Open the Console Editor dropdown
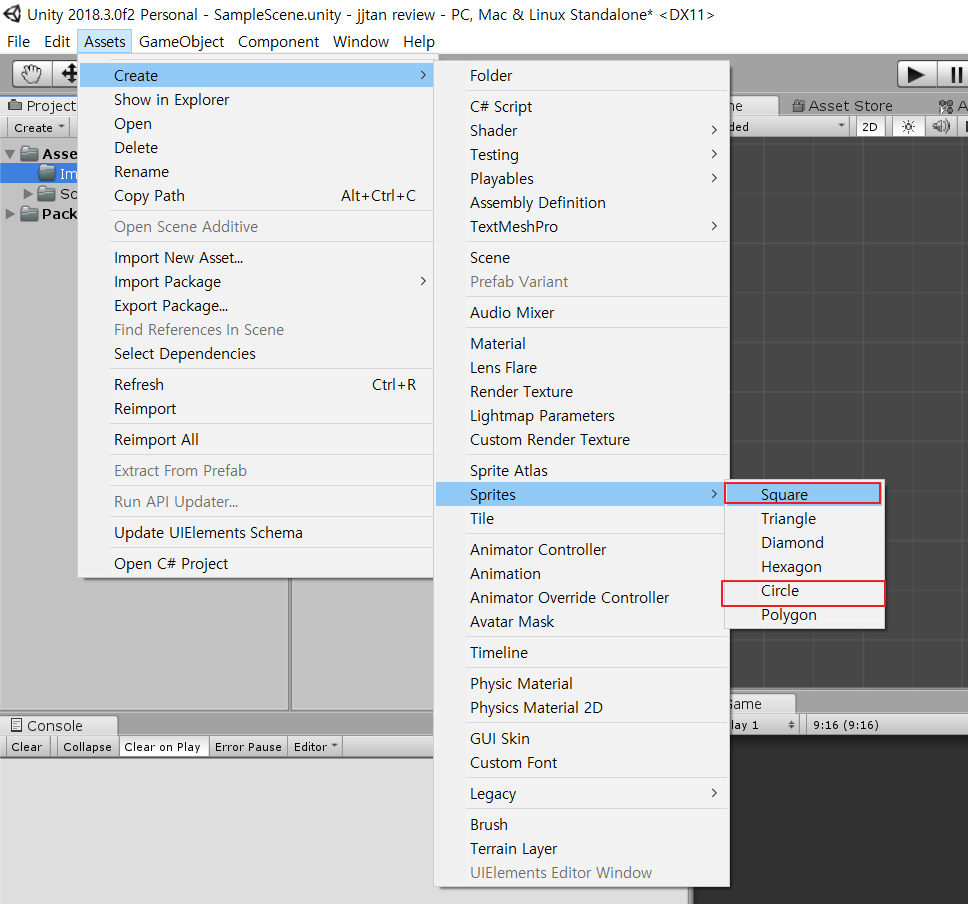The image size is (968, 904). [x=315, y=747]
